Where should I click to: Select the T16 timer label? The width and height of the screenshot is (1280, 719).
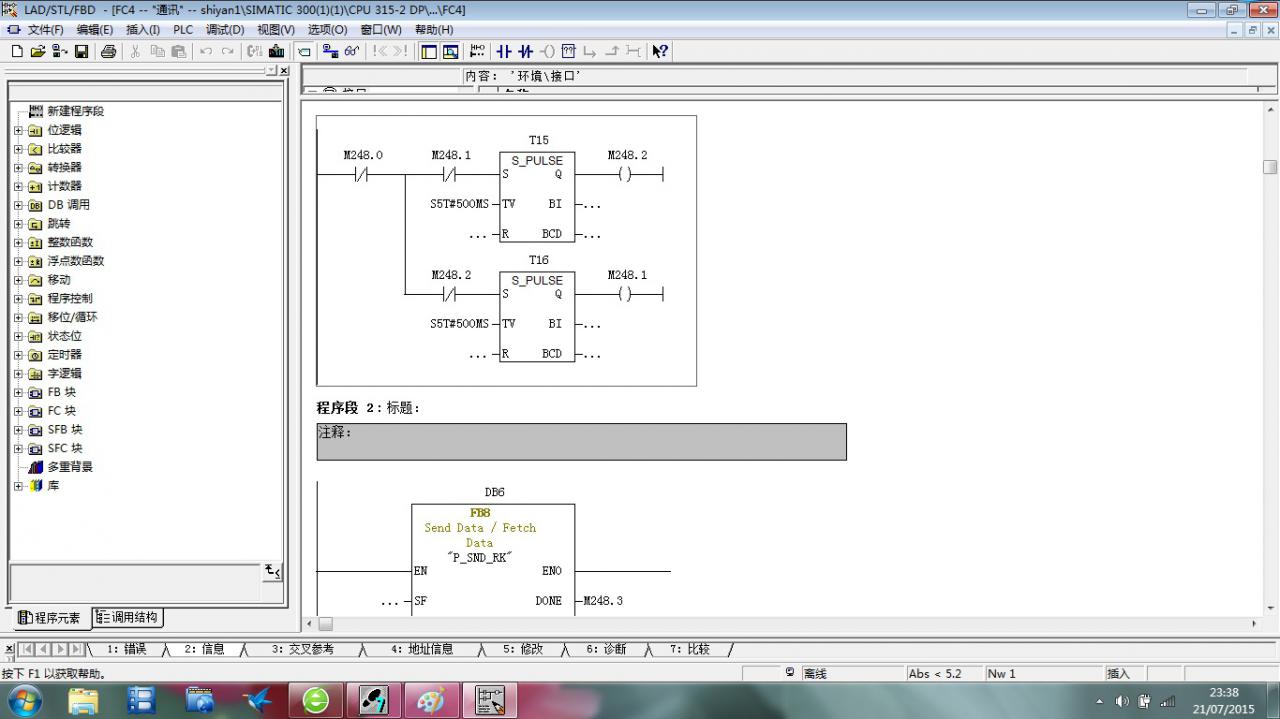539,260
